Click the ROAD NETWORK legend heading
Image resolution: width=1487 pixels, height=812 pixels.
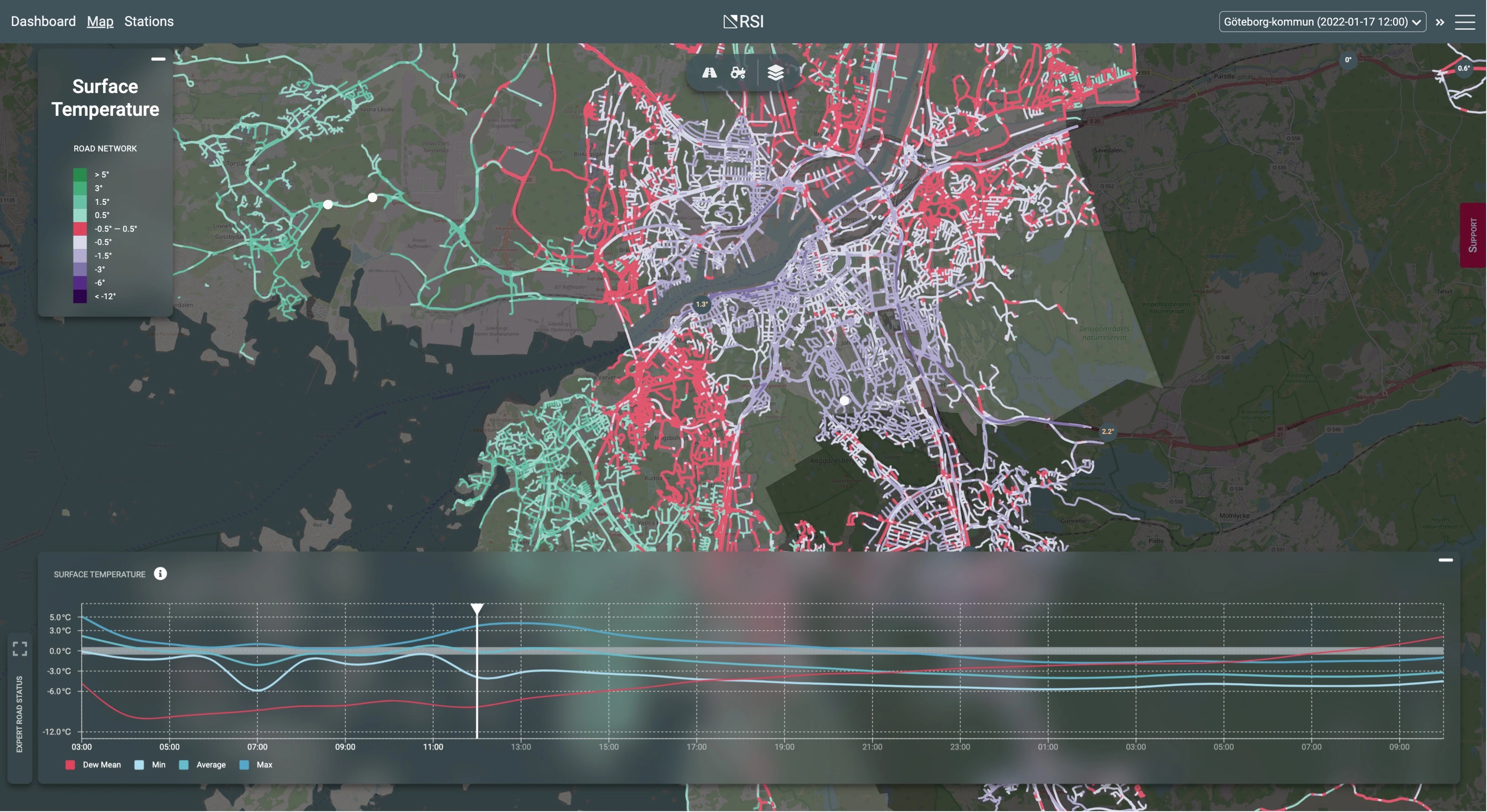coord(105,148)
